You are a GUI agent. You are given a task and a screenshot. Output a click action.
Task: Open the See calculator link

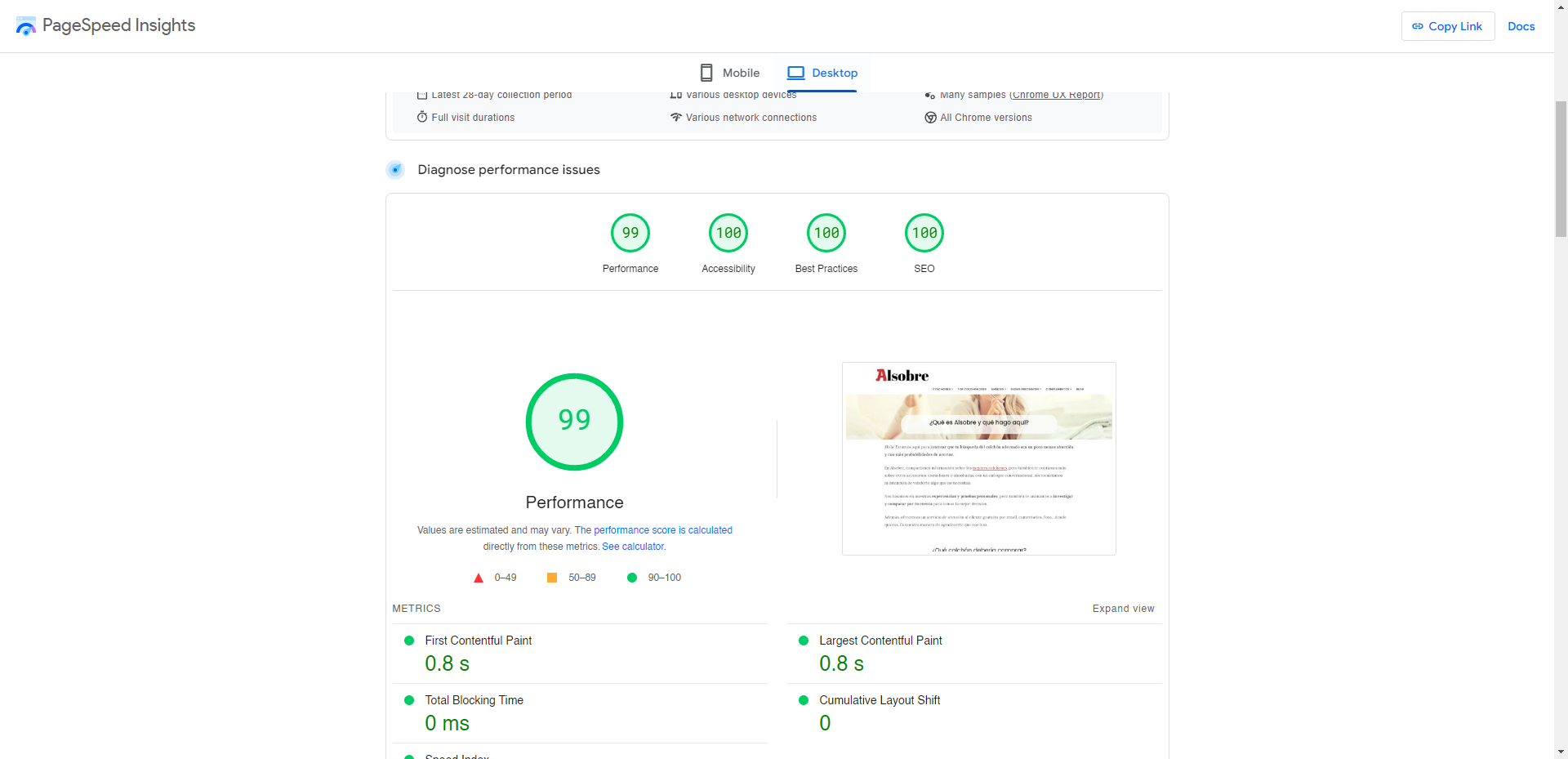[x=634, y=547]
